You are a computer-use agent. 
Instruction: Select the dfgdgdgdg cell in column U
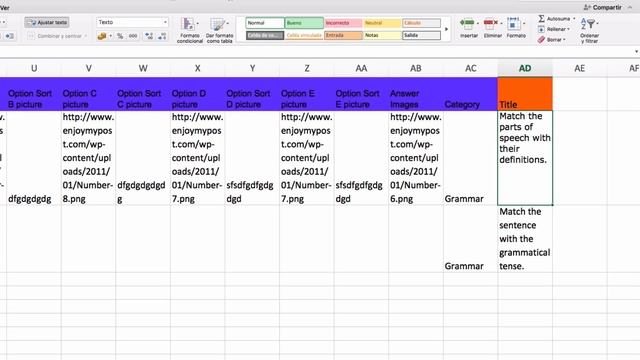point(34,158)
